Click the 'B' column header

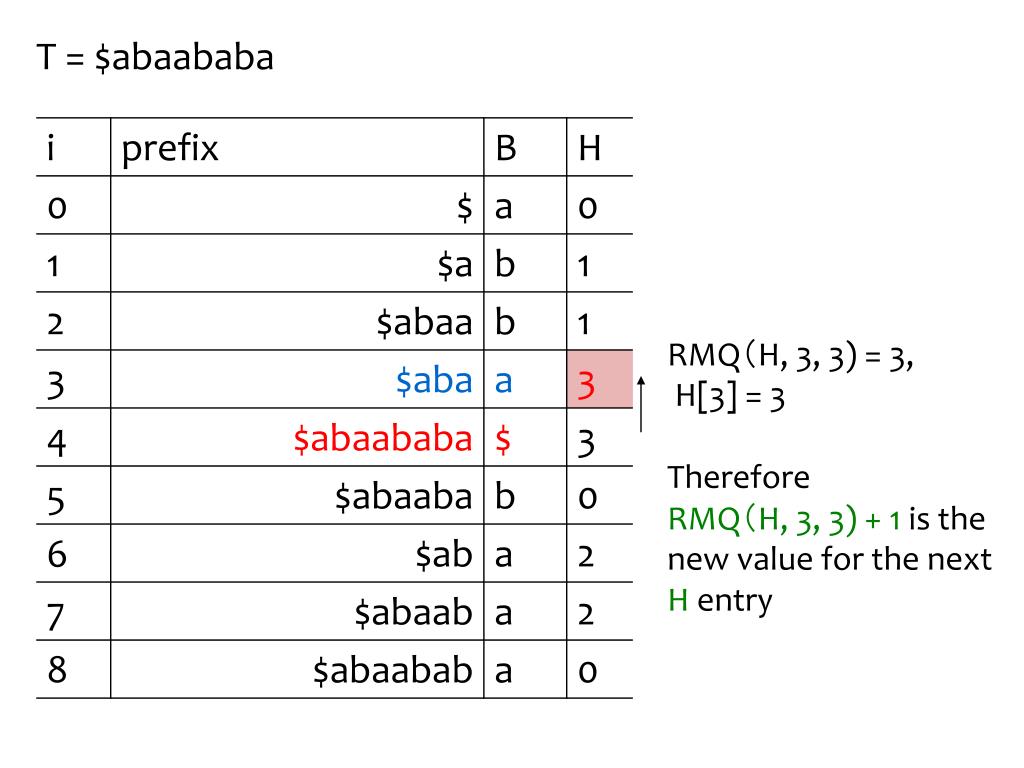pos(506,148)
